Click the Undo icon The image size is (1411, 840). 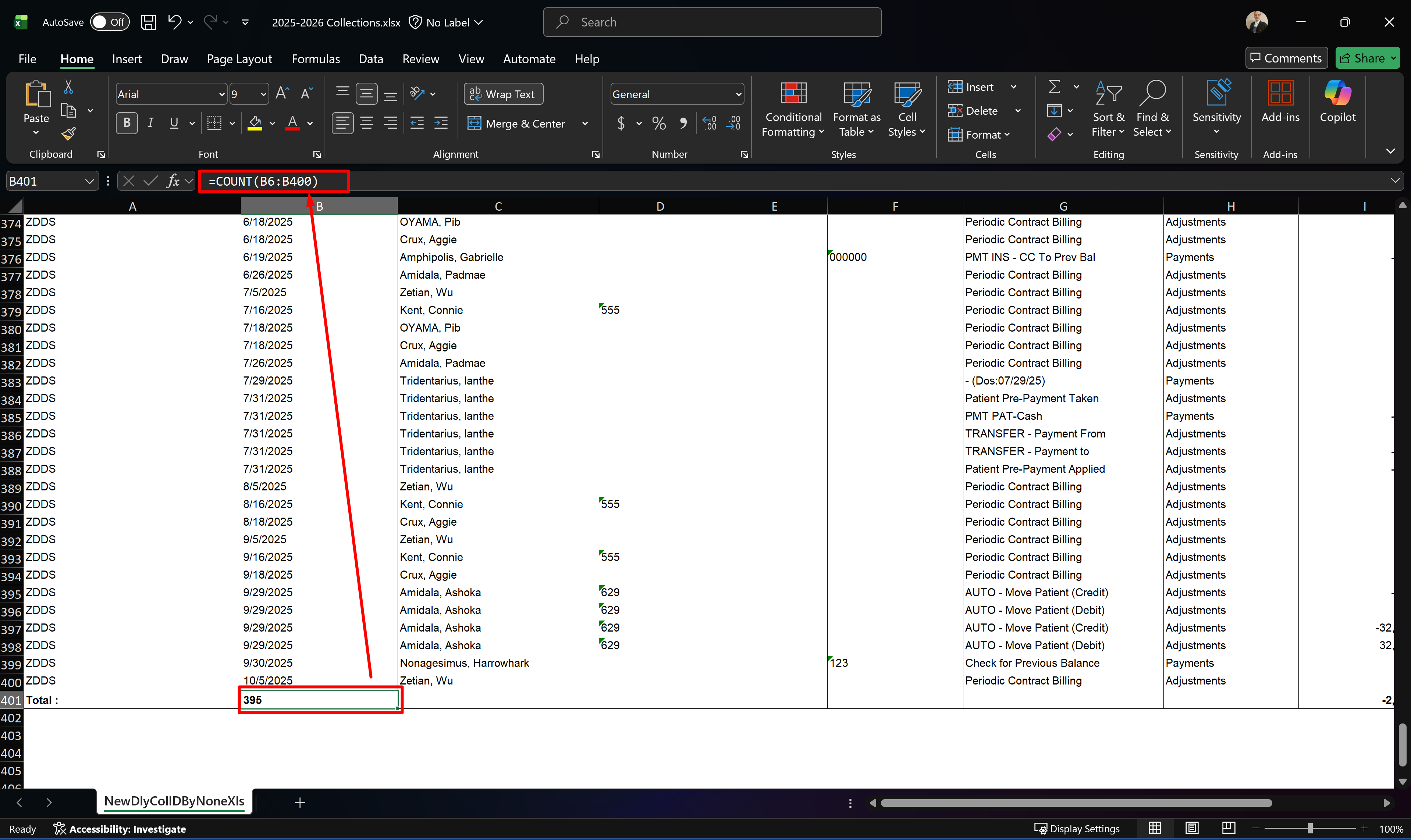(174, 22)
